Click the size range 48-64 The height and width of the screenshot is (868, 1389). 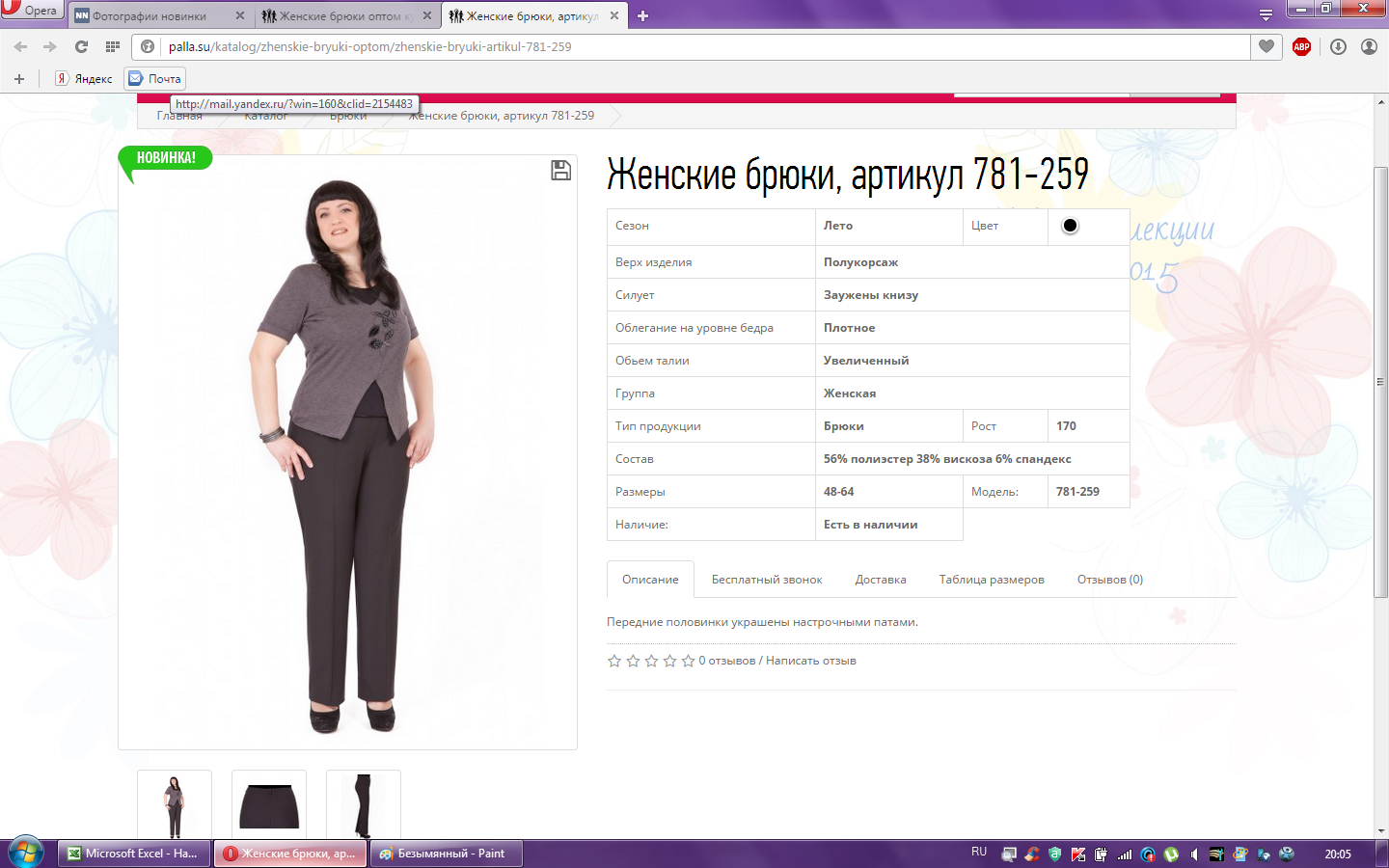point(839,492)
